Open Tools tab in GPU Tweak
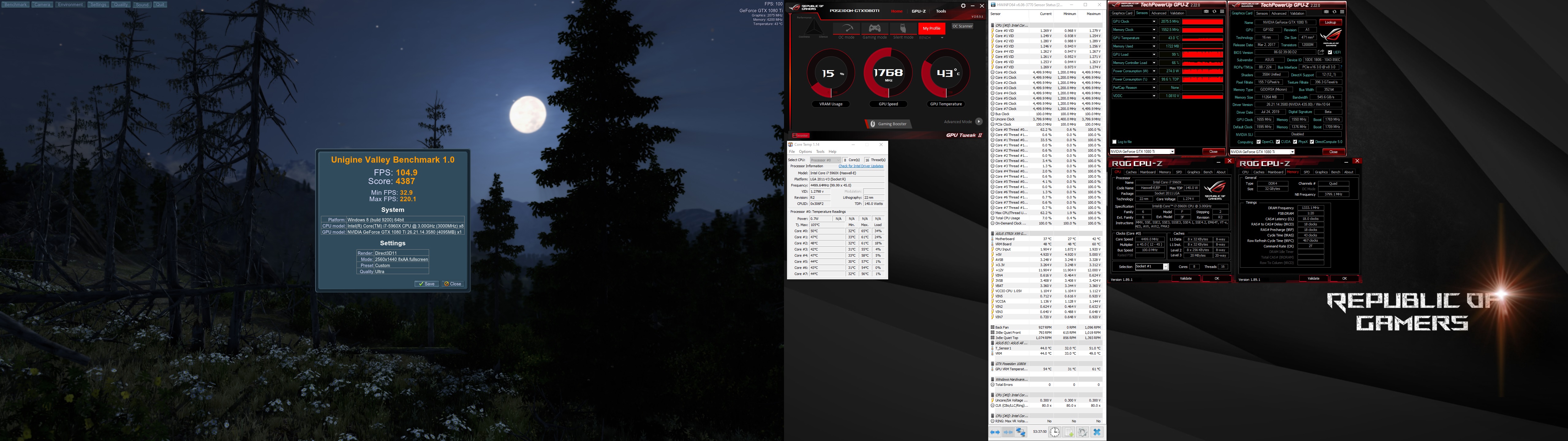The height and width of the screenshot is (441, 1568). point(941,11)
